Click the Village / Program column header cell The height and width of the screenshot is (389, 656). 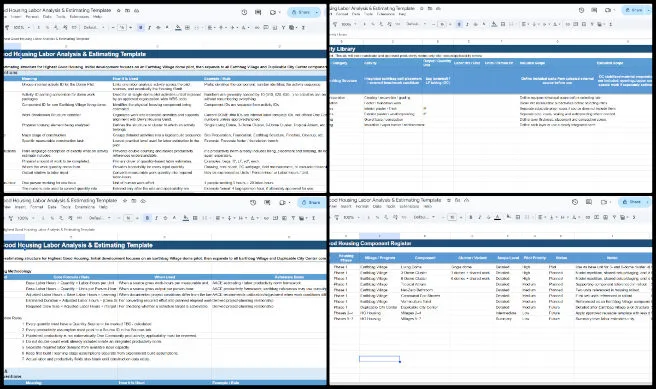click(380, 258)
